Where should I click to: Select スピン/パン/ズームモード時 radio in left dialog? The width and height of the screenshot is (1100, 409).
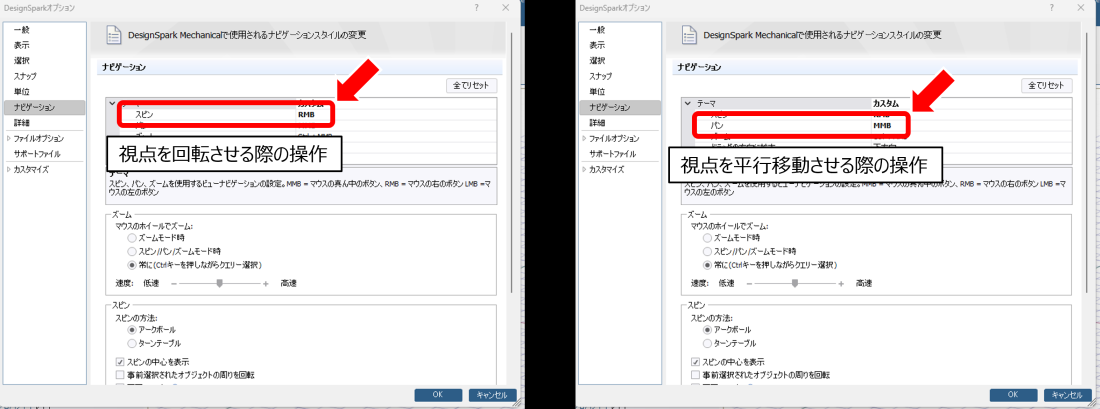pyautogui.click(x=133, y=252)
